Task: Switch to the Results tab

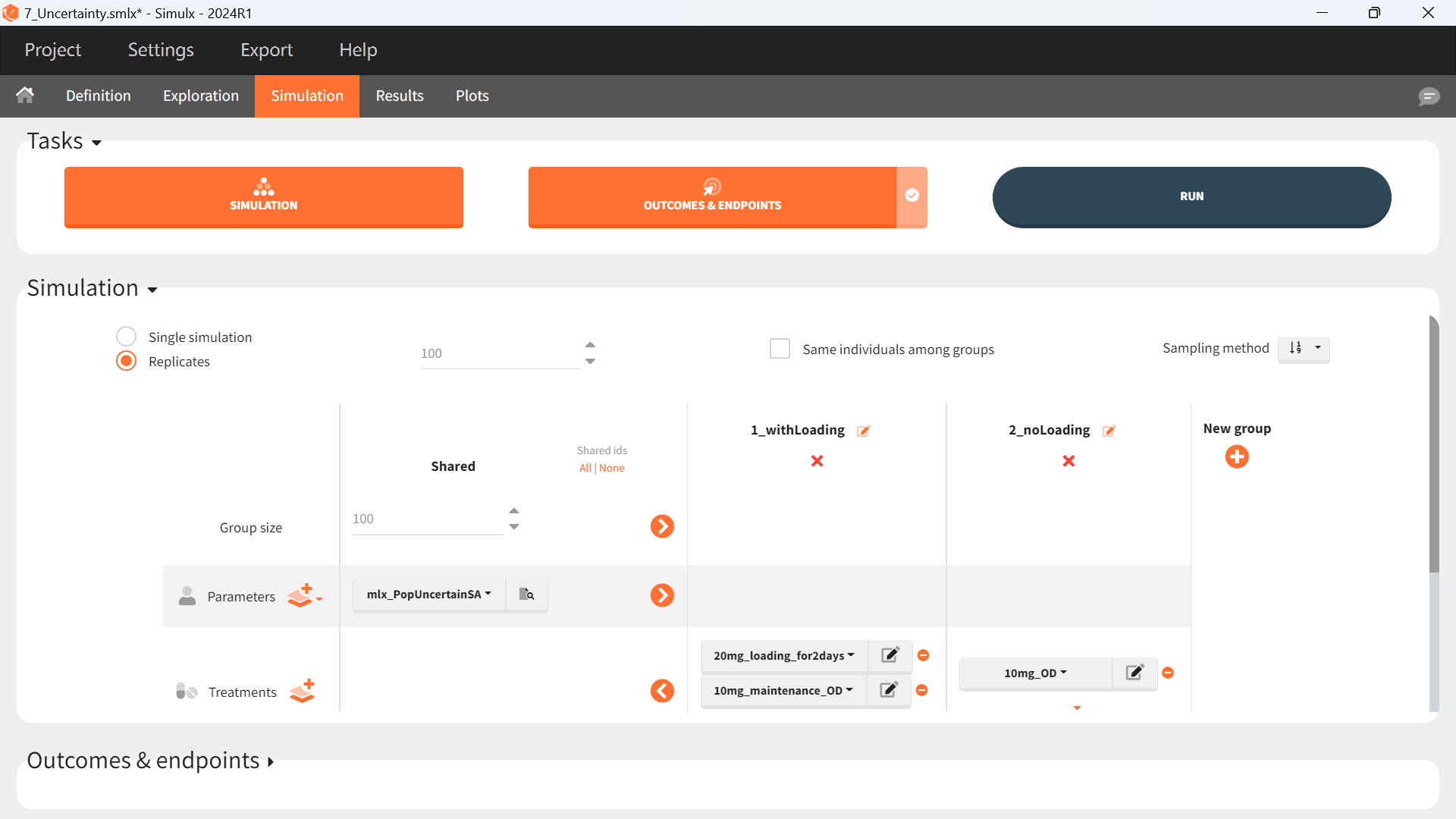Action: (x=400, y=96)
